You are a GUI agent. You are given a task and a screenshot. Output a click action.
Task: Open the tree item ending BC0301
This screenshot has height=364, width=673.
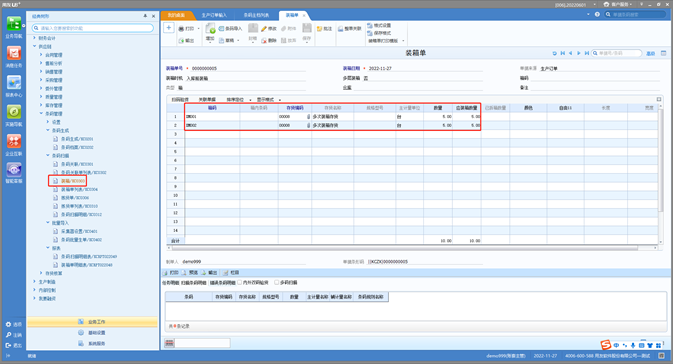pos(77,164)
